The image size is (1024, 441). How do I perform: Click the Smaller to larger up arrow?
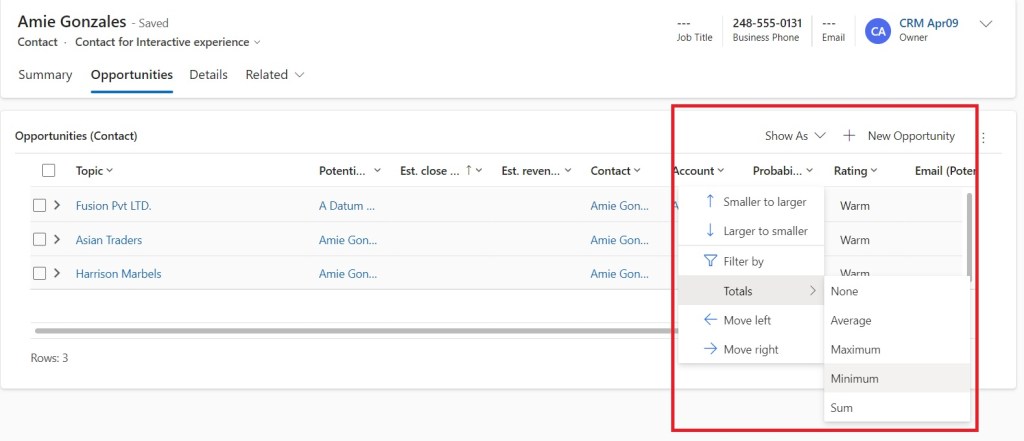tap(710, 202)
